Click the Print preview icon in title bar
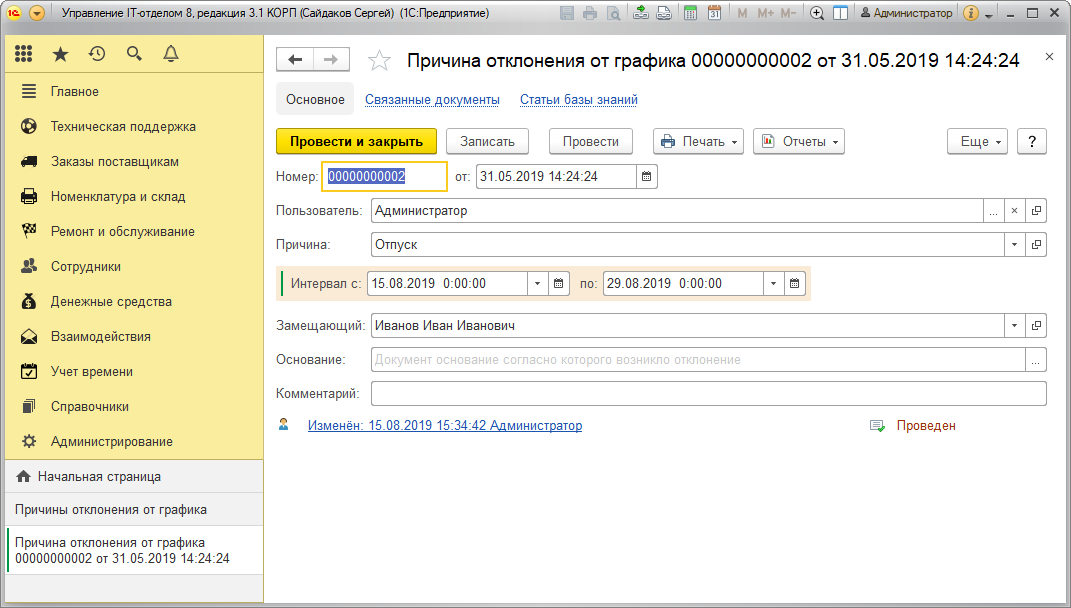The image size is (1071, 608). click(614, 13)
